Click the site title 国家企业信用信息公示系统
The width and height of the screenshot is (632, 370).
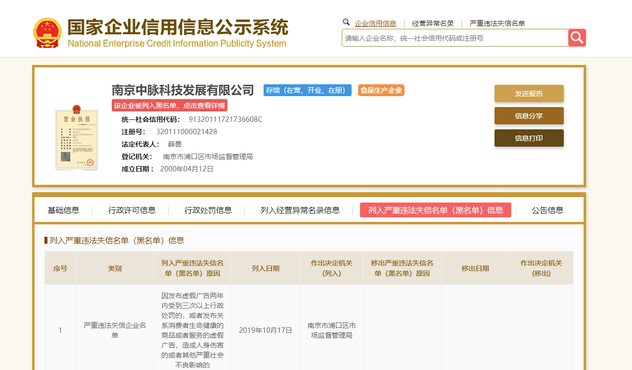click(x=177, y=27)
